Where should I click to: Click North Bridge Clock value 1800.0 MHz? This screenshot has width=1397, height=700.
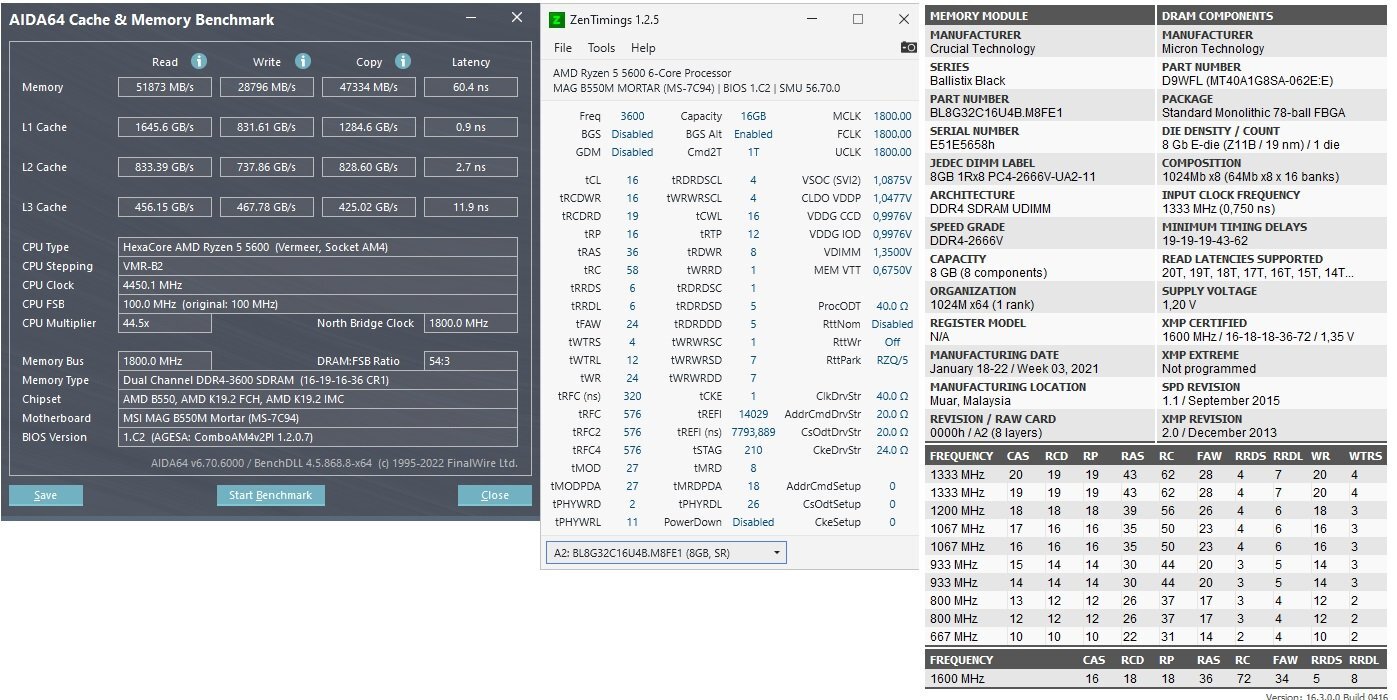(471, 323)
